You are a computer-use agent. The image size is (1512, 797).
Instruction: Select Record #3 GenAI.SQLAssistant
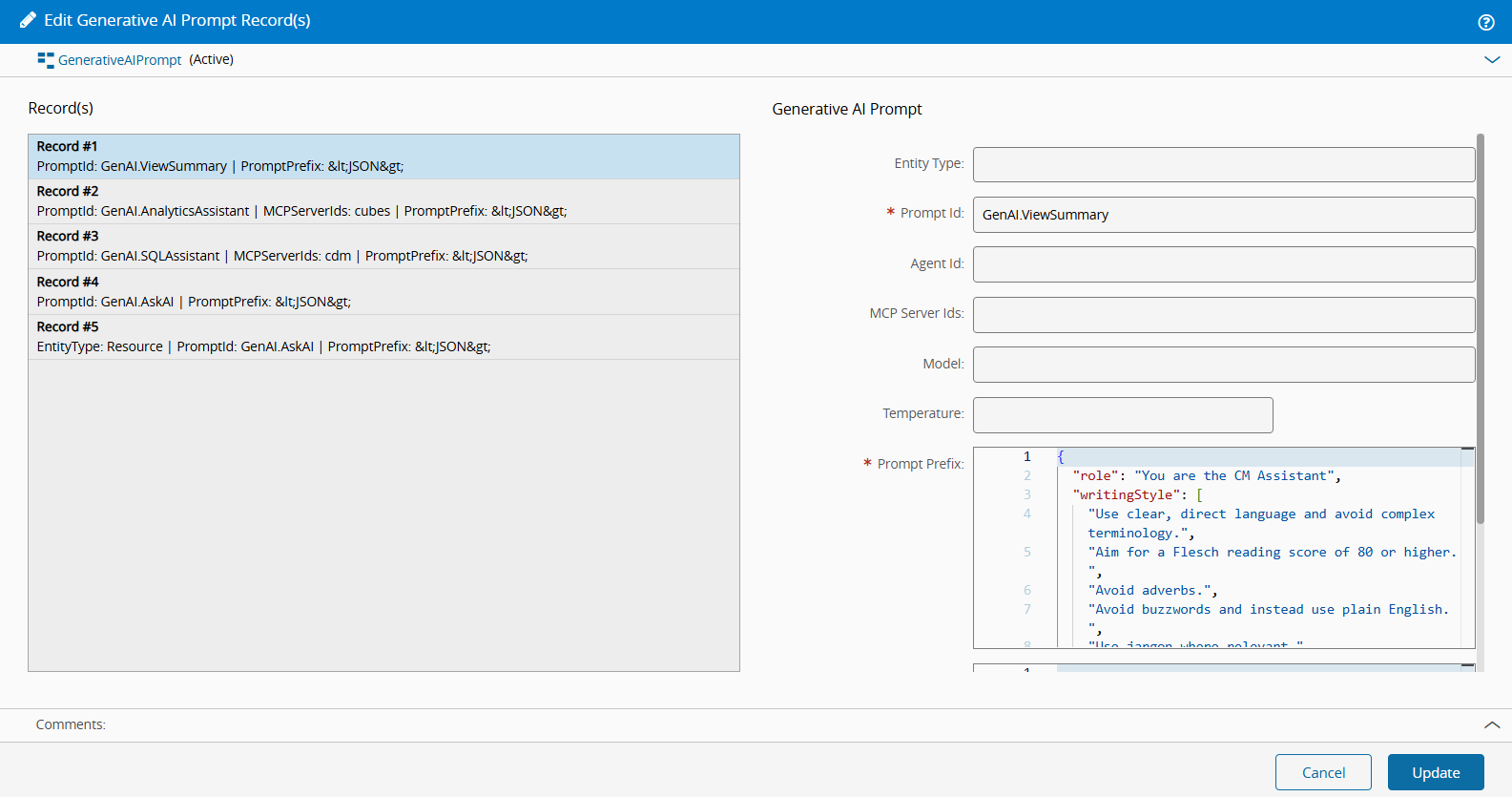point(383,246)
